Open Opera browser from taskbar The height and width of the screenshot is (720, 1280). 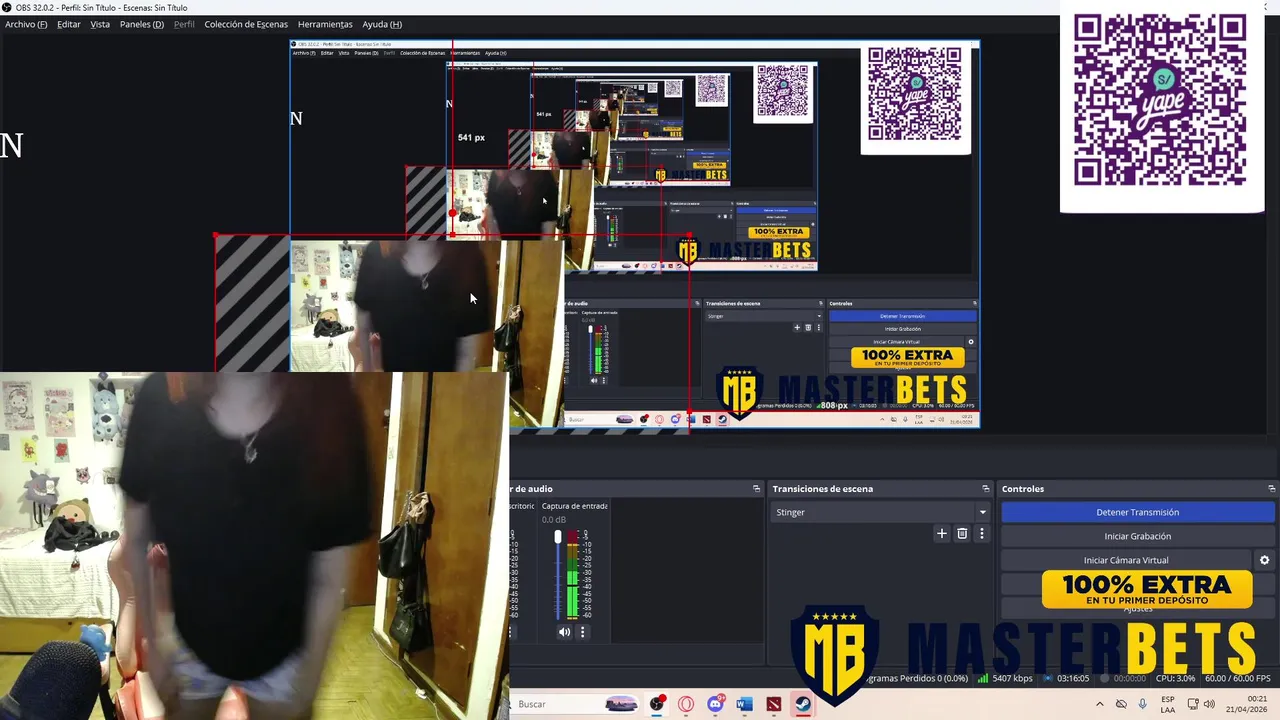686,704
